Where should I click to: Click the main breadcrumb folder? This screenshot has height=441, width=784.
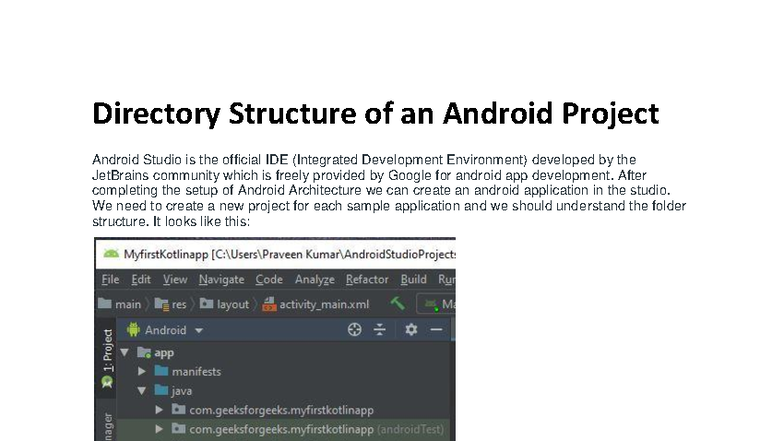click(120, 304)
